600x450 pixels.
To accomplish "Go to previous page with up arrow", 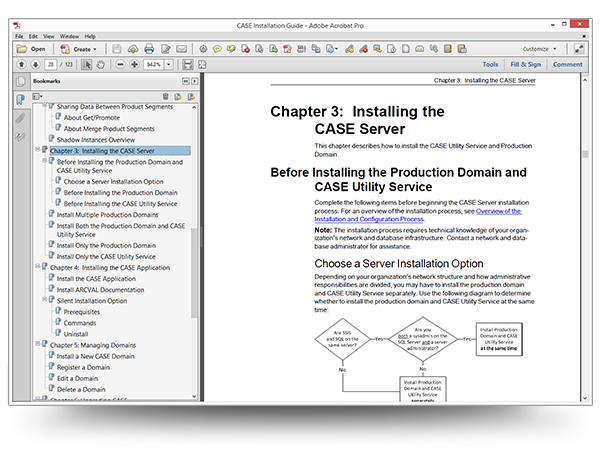I will (x=21, y=64).
